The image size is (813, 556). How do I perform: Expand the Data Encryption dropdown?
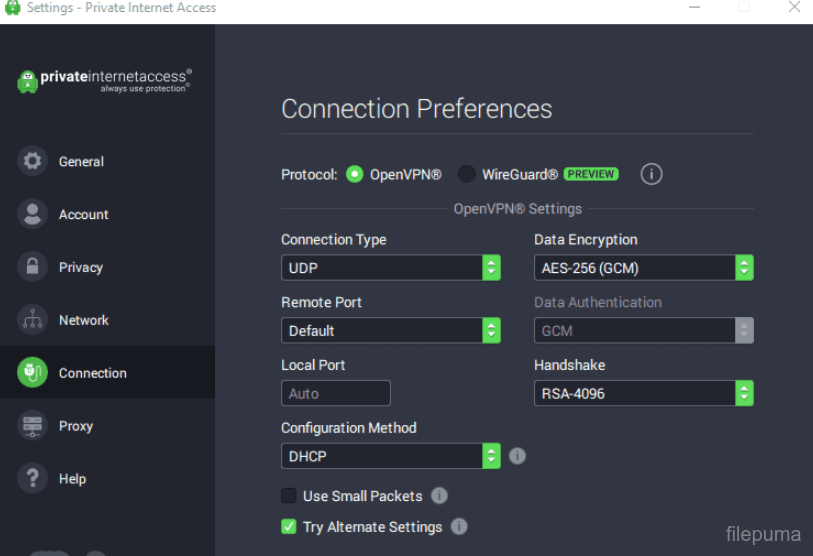643,268
